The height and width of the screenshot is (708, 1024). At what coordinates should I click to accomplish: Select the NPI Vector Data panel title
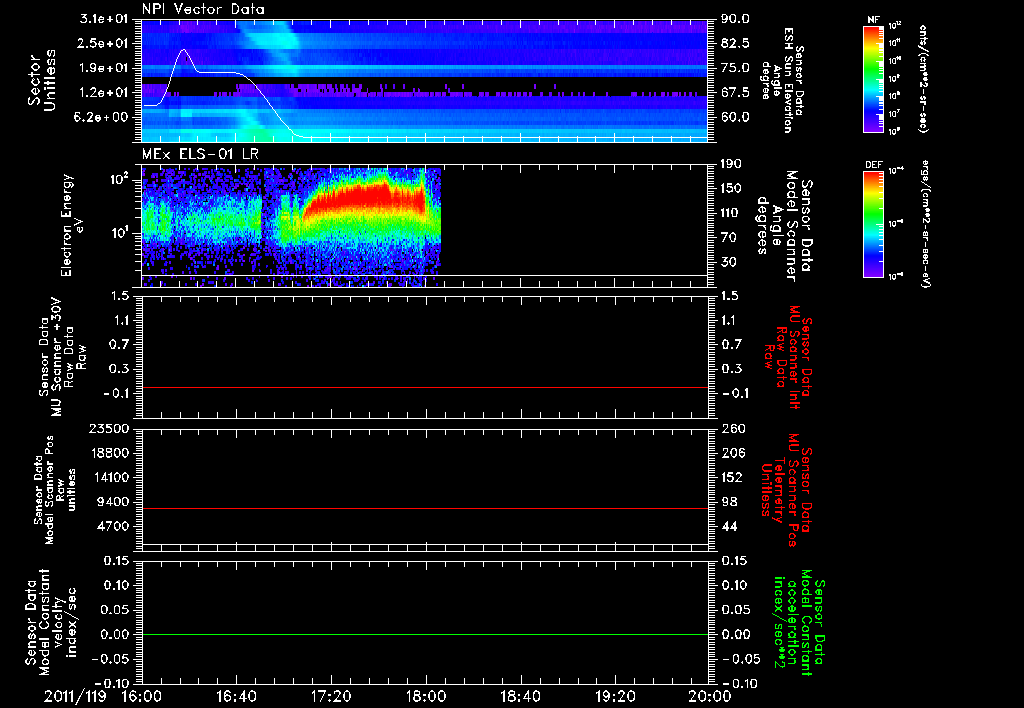[x=203, y=10]
